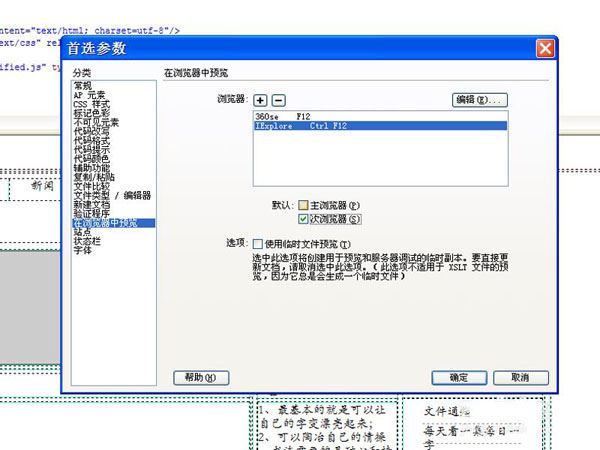
Task: Open help with 帮助 button
Action: 201,378
